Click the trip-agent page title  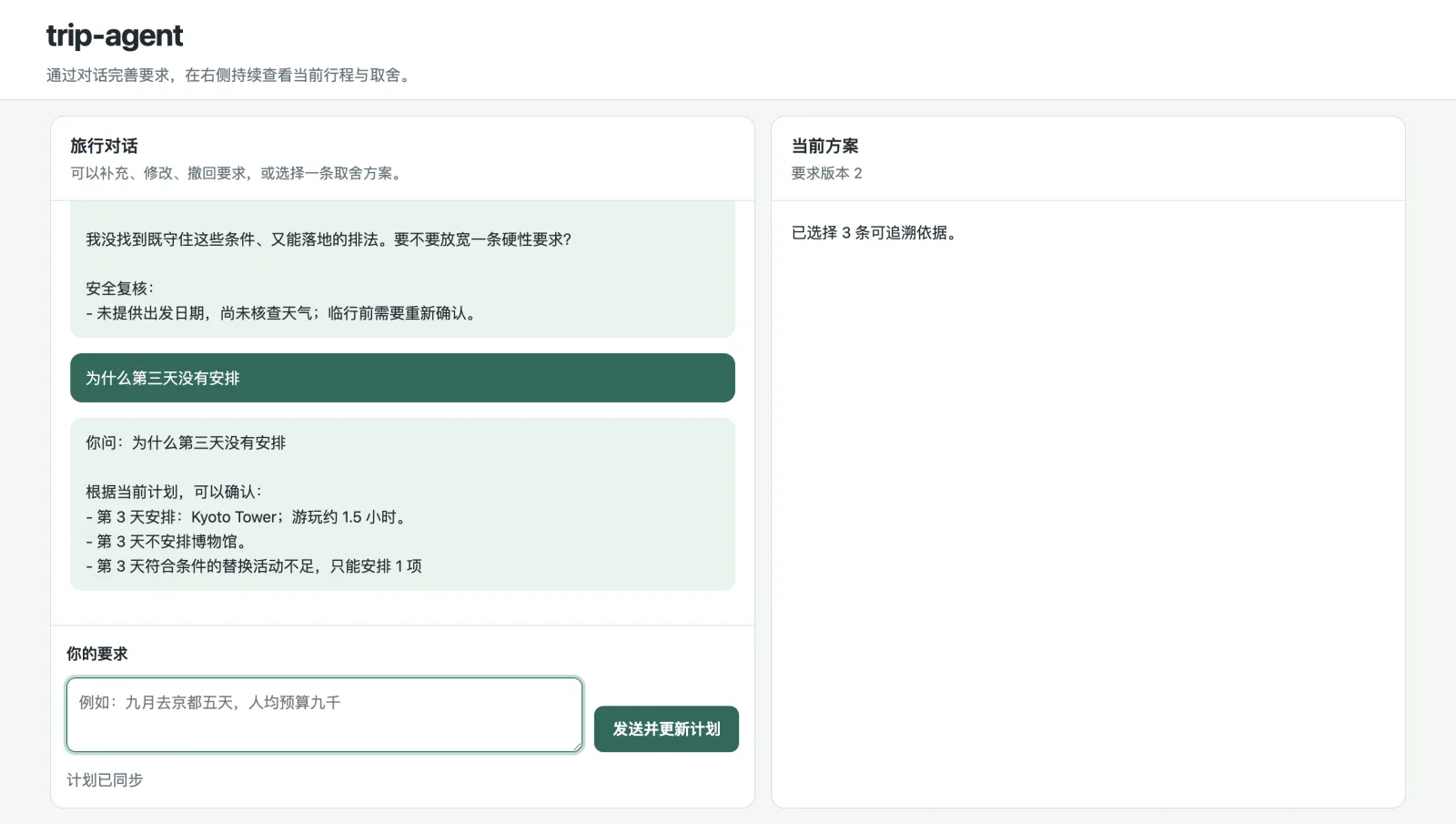click(x=115, y=36)
